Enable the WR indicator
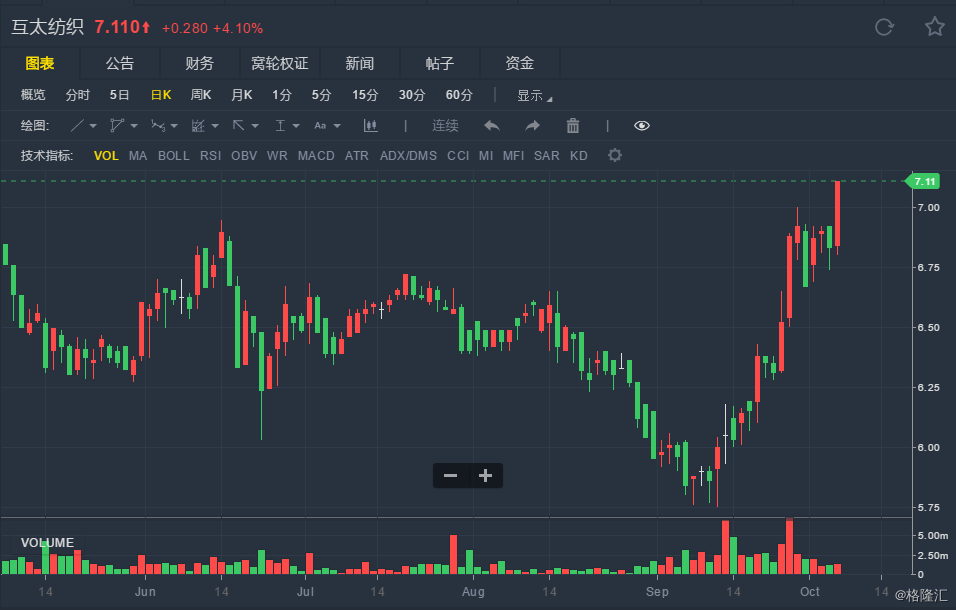Image resolution: width=956 pixels, height=610 pixels. (277, 155)
